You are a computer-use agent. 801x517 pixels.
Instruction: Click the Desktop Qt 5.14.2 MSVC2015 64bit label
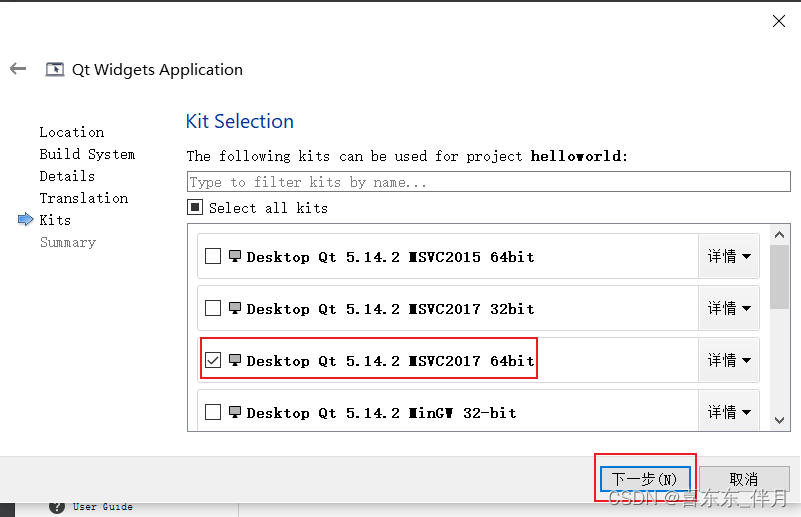coord(390,257)
